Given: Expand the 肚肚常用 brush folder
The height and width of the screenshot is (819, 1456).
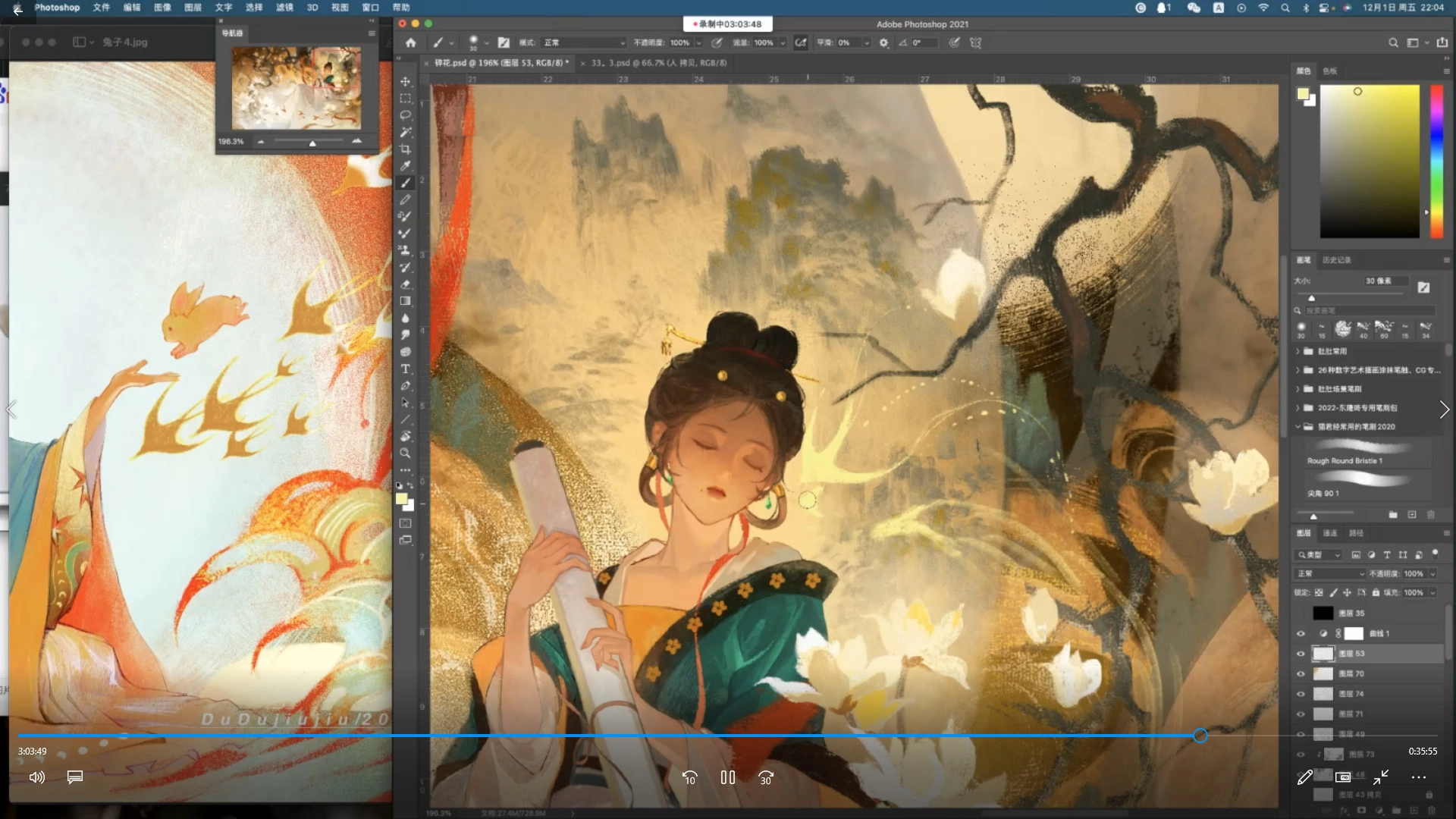Looking at the screenshot, I should [x=1298, y=351].
